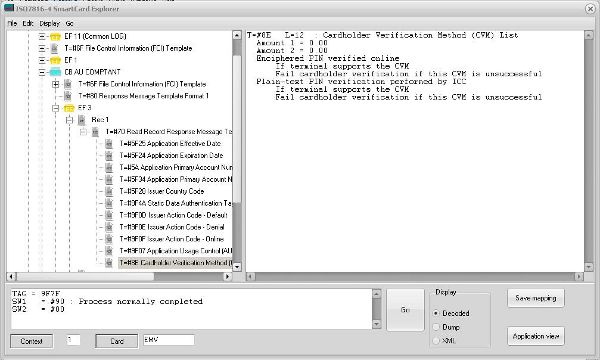Open the Go menu in the menu bar

(x=69, y=23)
